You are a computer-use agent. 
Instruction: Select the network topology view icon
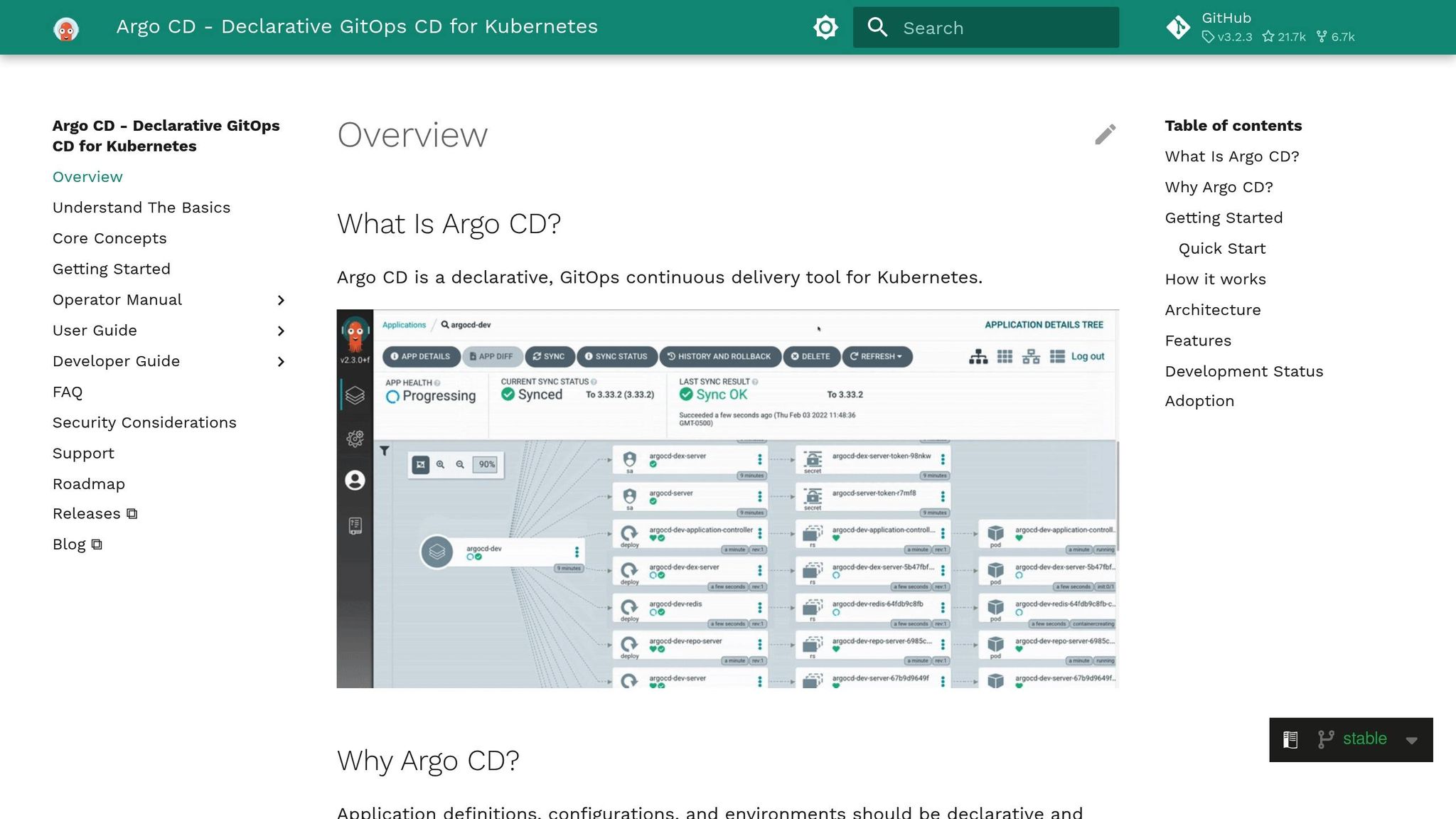[x=1031, y=356]
